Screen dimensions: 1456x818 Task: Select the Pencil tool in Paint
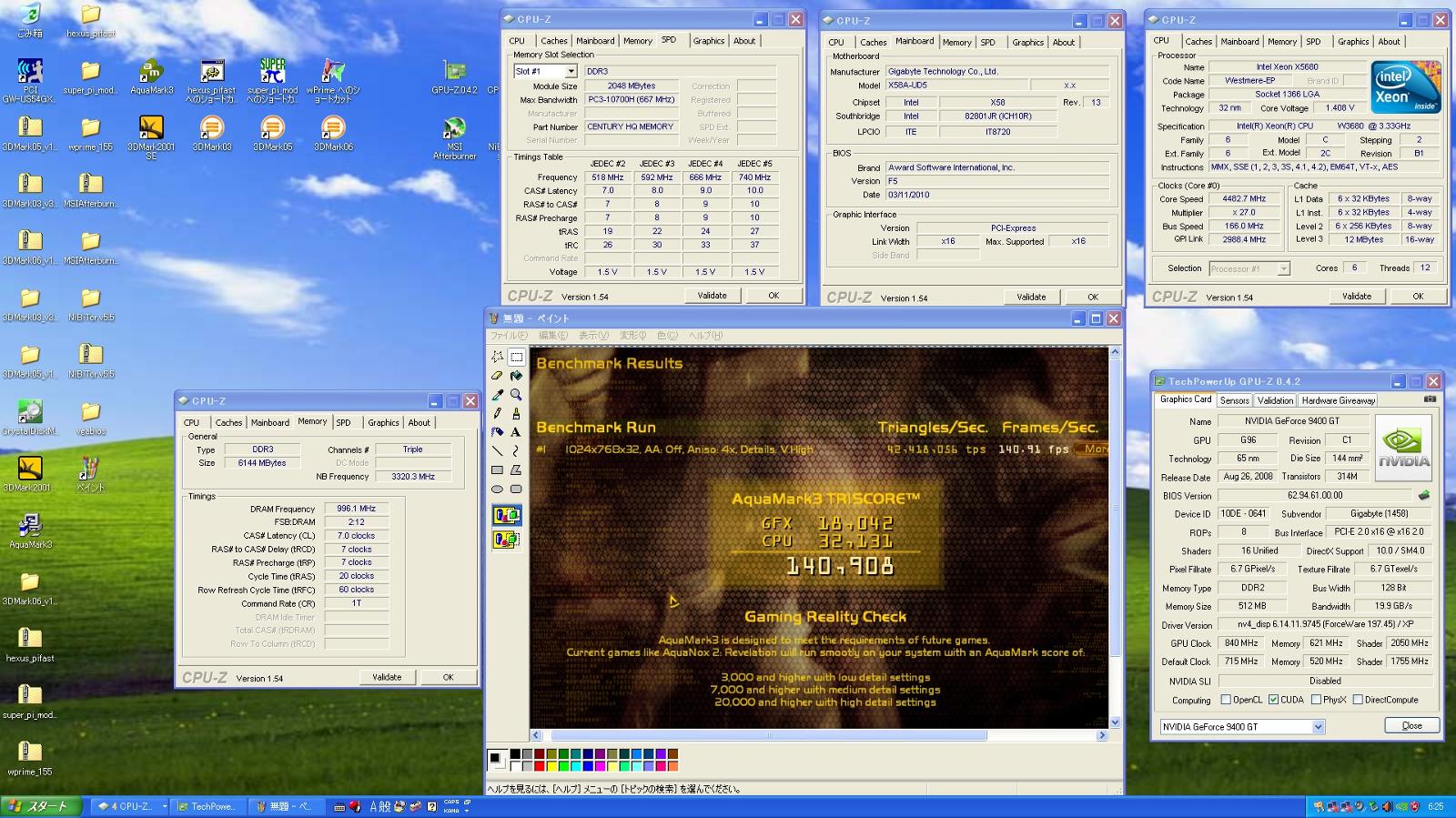(498, 413)
